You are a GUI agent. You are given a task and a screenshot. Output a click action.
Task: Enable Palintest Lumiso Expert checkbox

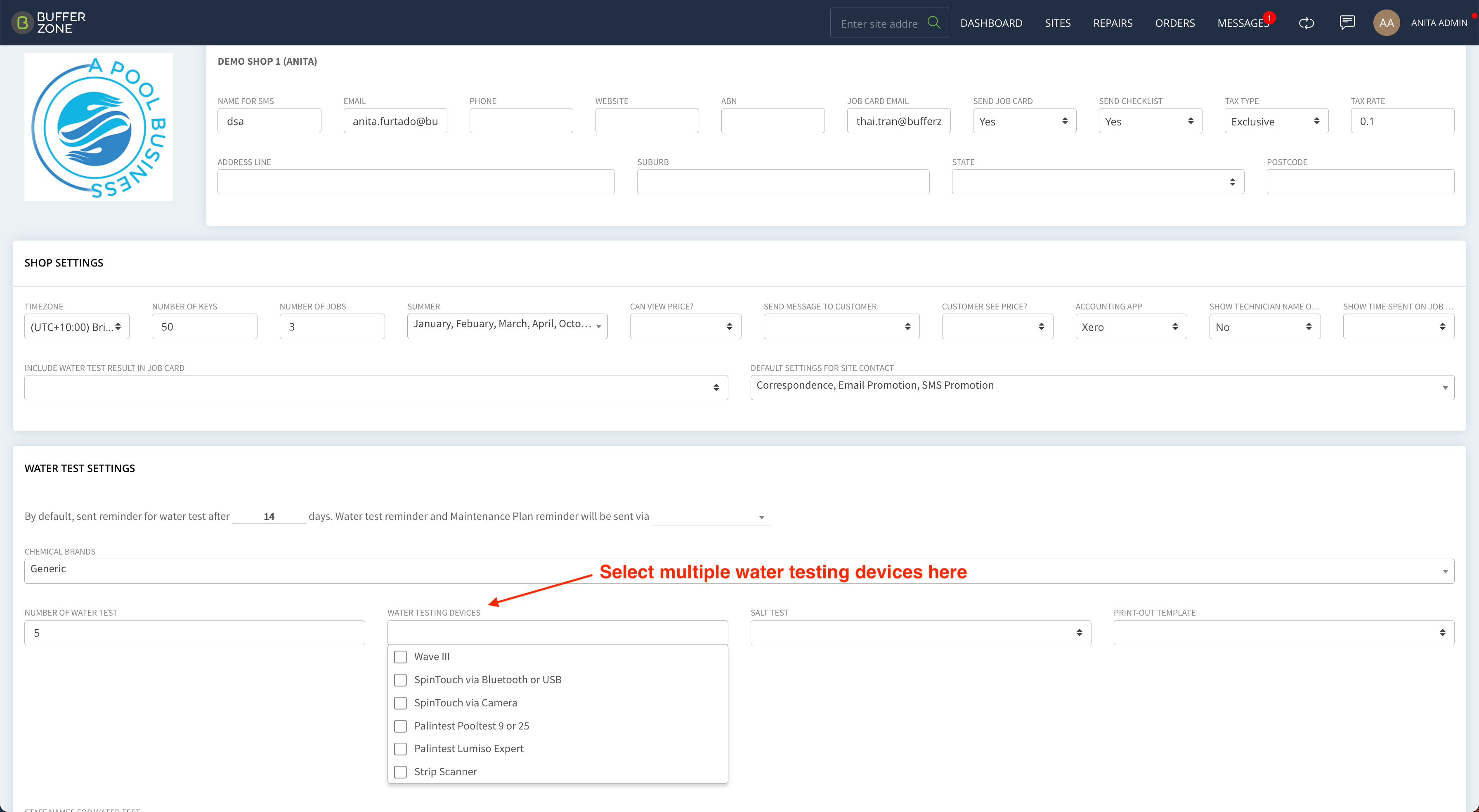click(401, 749)
